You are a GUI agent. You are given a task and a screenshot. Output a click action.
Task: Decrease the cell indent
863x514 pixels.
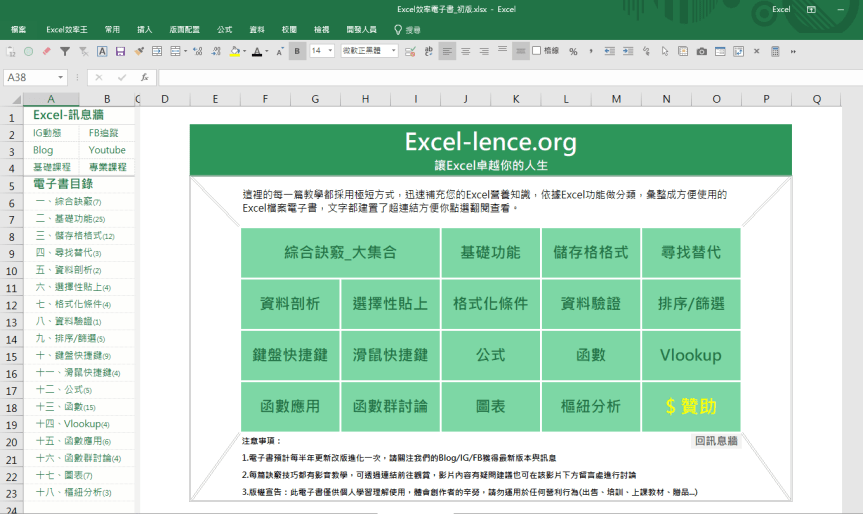609,51
